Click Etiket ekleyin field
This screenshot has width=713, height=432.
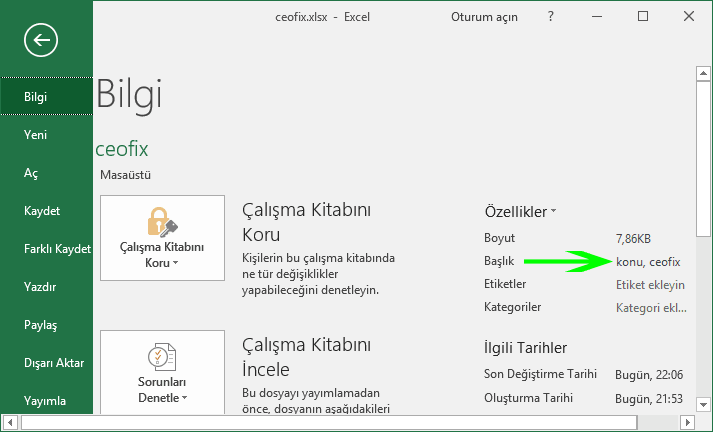pos(650,285)
